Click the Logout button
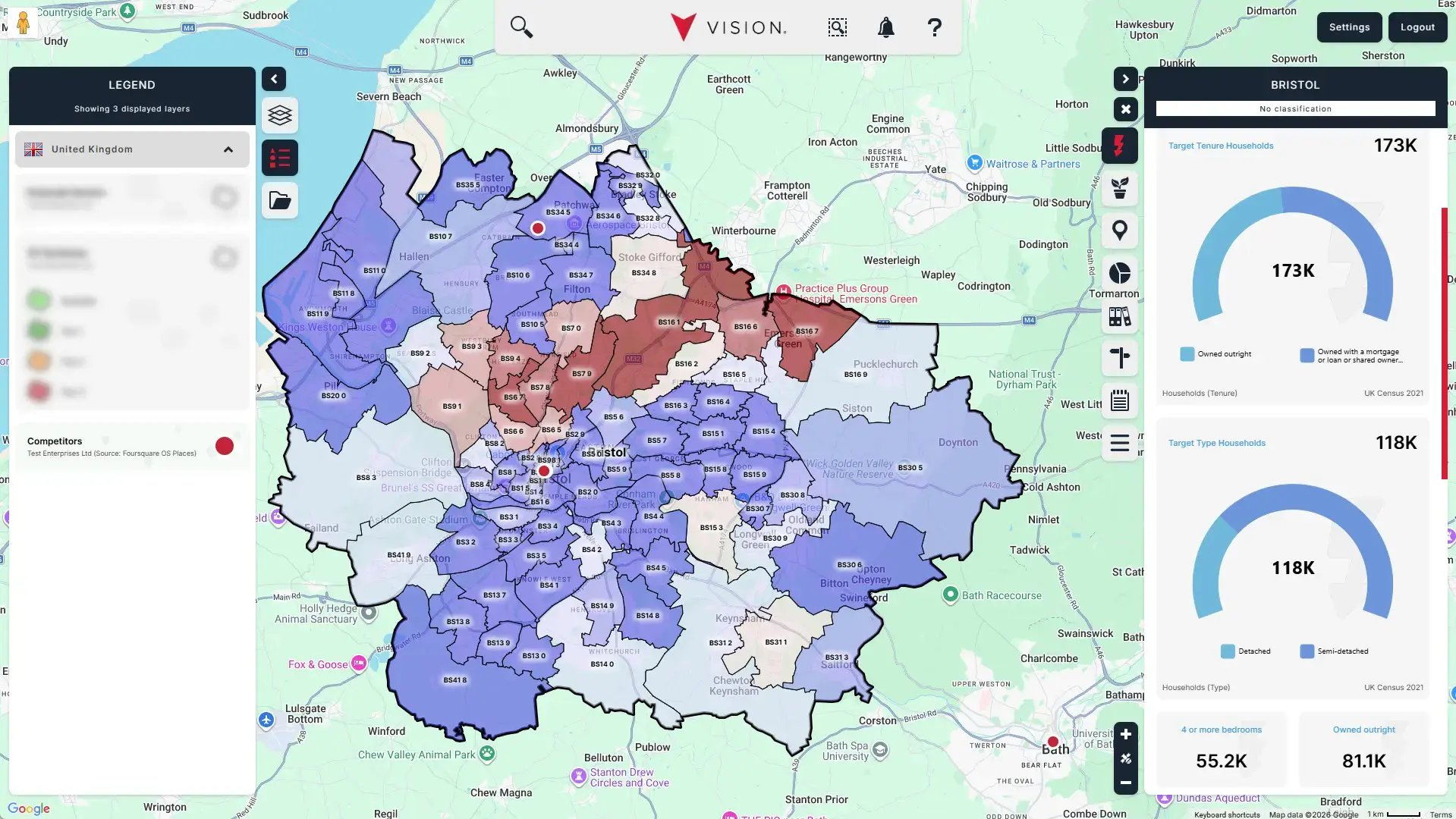Screen dimensions: 1456x819 pos(1417,27)
